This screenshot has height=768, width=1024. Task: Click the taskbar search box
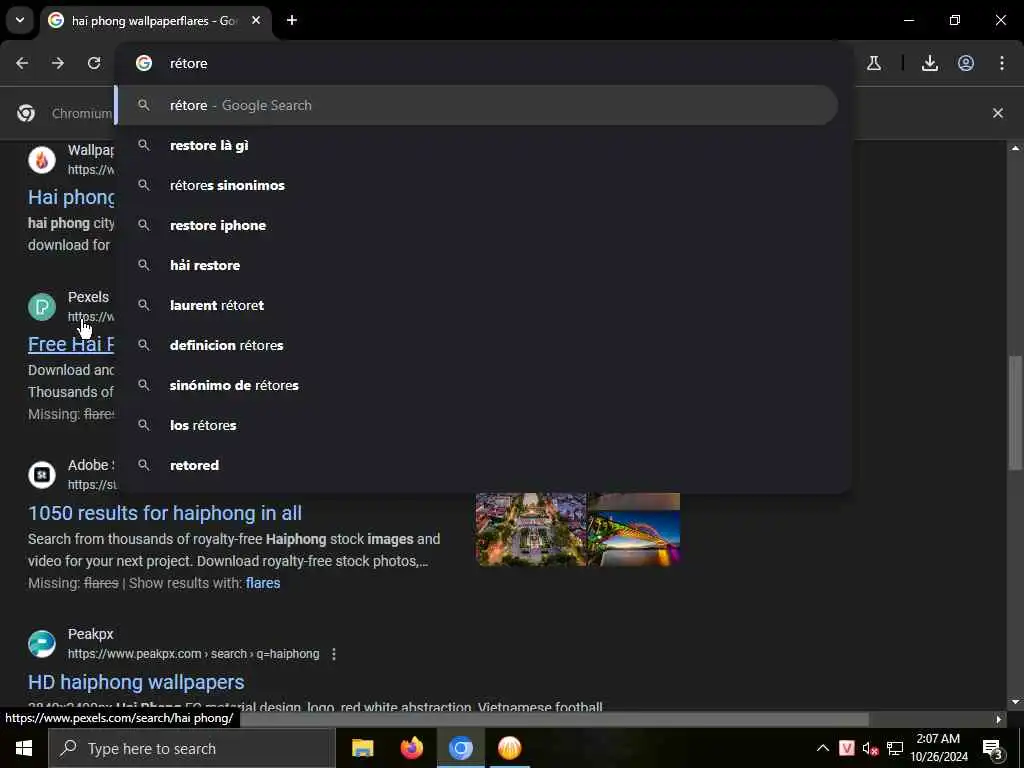192,748
